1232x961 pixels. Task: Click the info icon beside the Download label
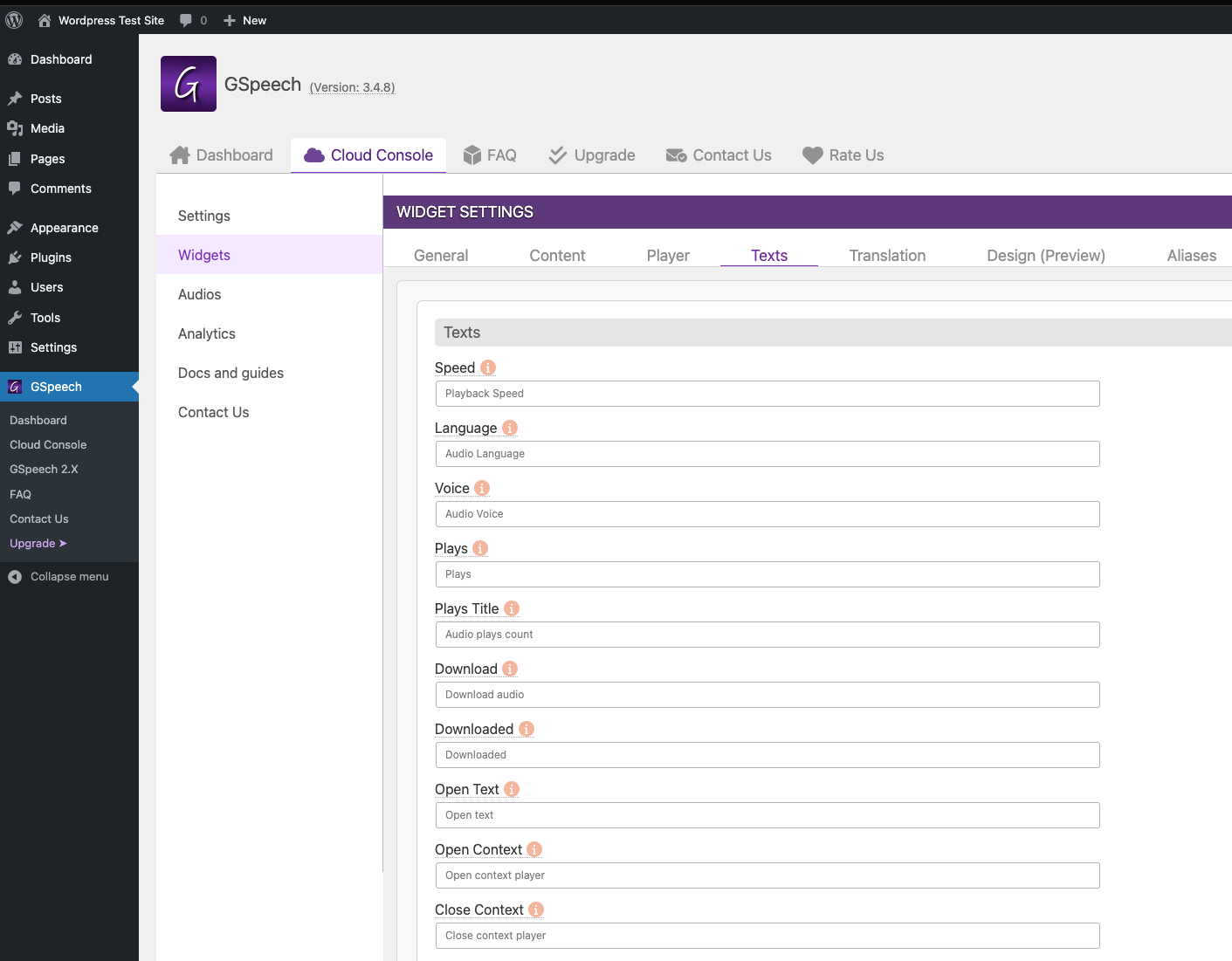point(510,669)
